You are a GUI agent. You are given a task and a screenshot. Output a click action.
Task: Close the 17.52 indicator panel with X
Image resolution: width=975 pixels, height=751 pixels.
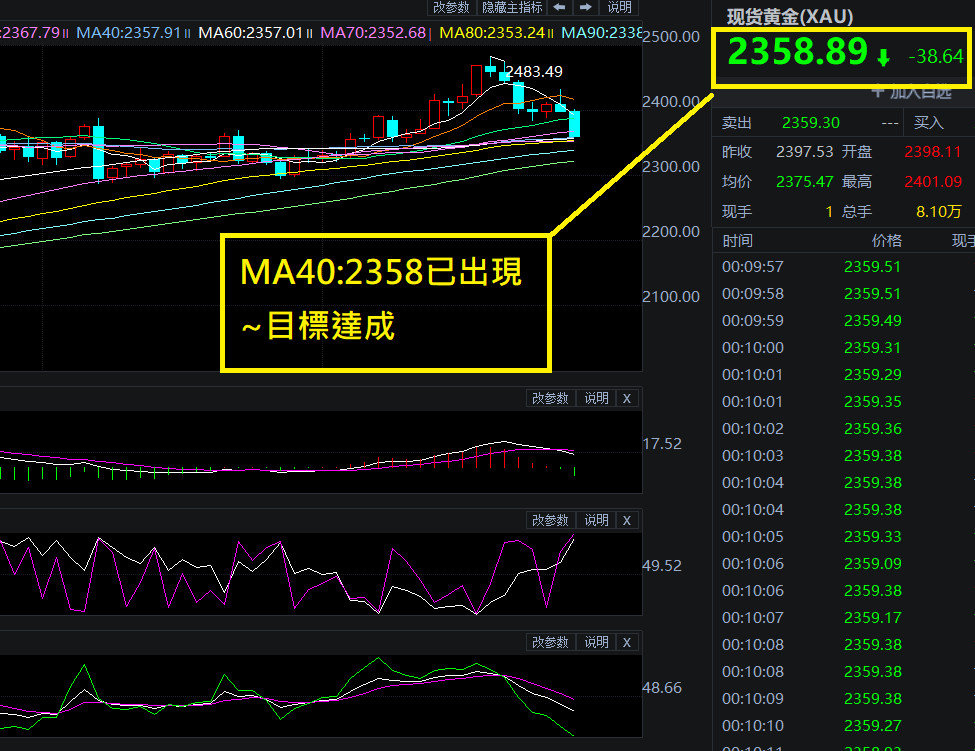627,398
